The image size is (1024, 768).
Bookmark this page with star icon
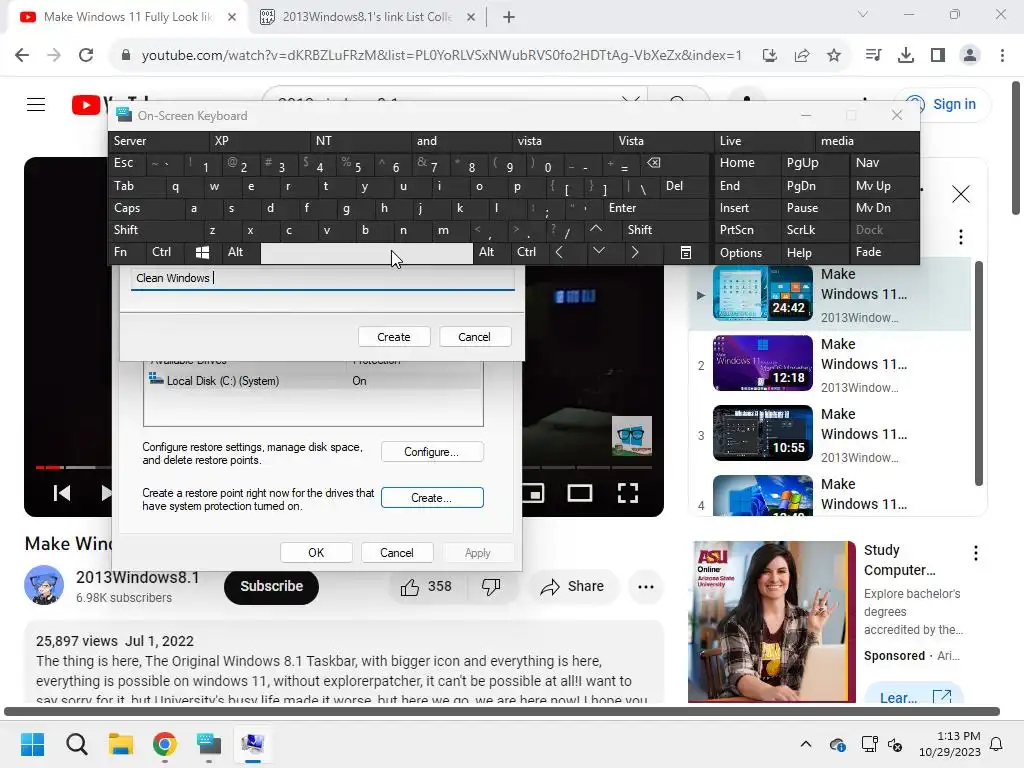[834, 56]
